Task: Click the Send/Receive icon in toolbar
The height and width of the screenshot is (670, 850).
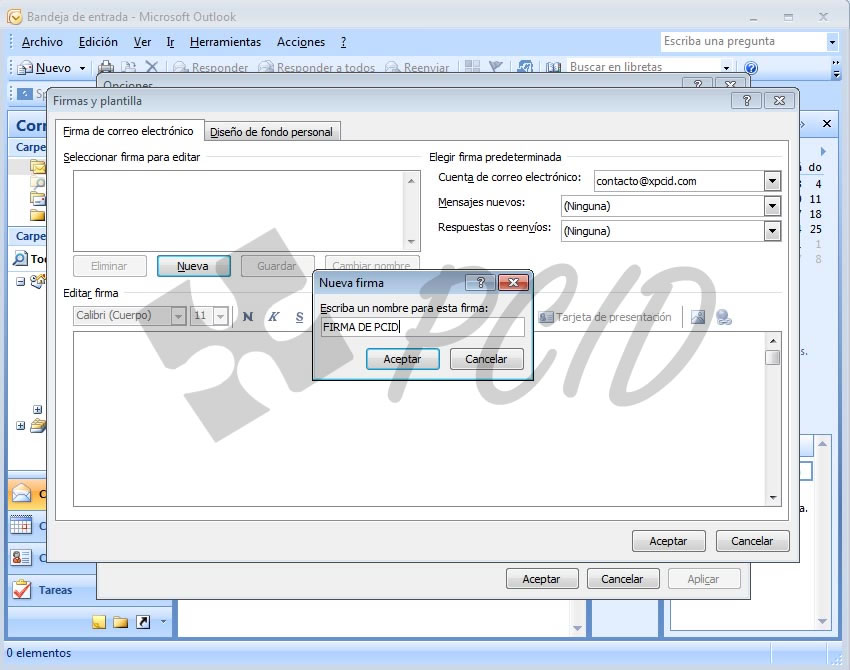Action: (x=525, y=67)
